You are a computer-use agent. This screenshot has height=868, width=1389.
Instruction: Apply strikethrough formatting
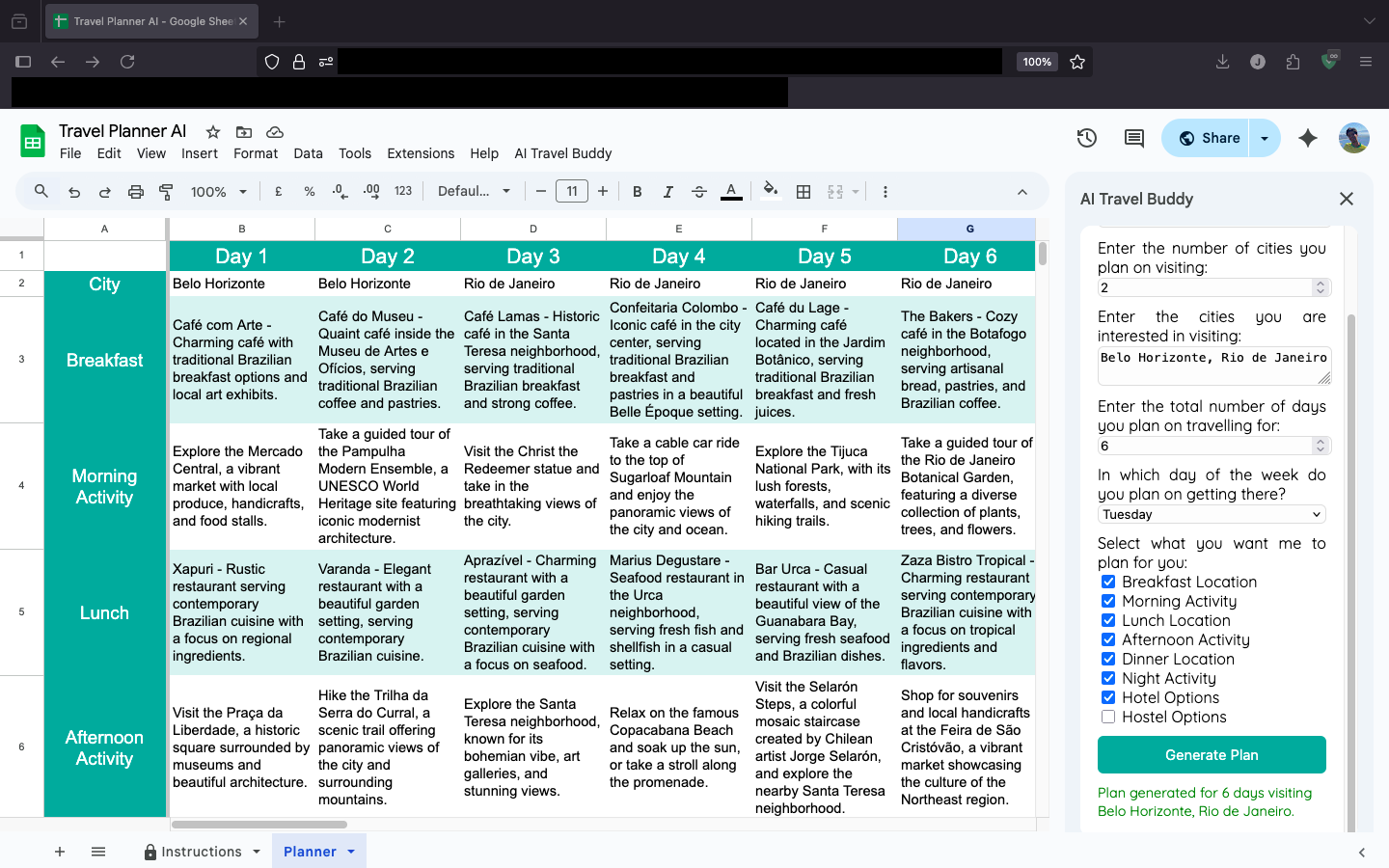(699, 192)
